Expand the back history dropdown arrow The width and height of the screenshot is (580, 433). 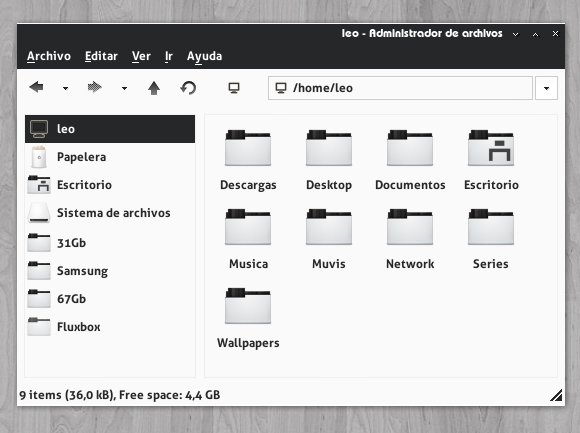tap(65, 88)
